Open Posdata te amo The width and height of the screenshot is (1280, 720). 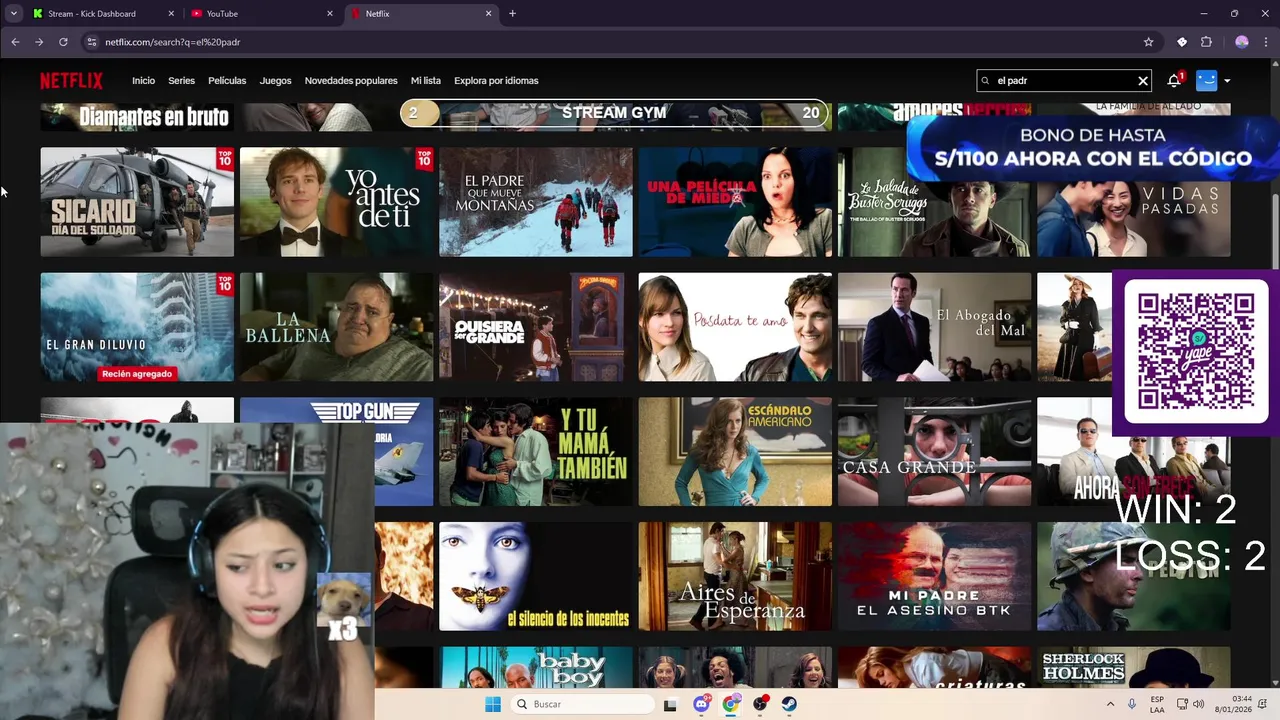tap(735, 327)
